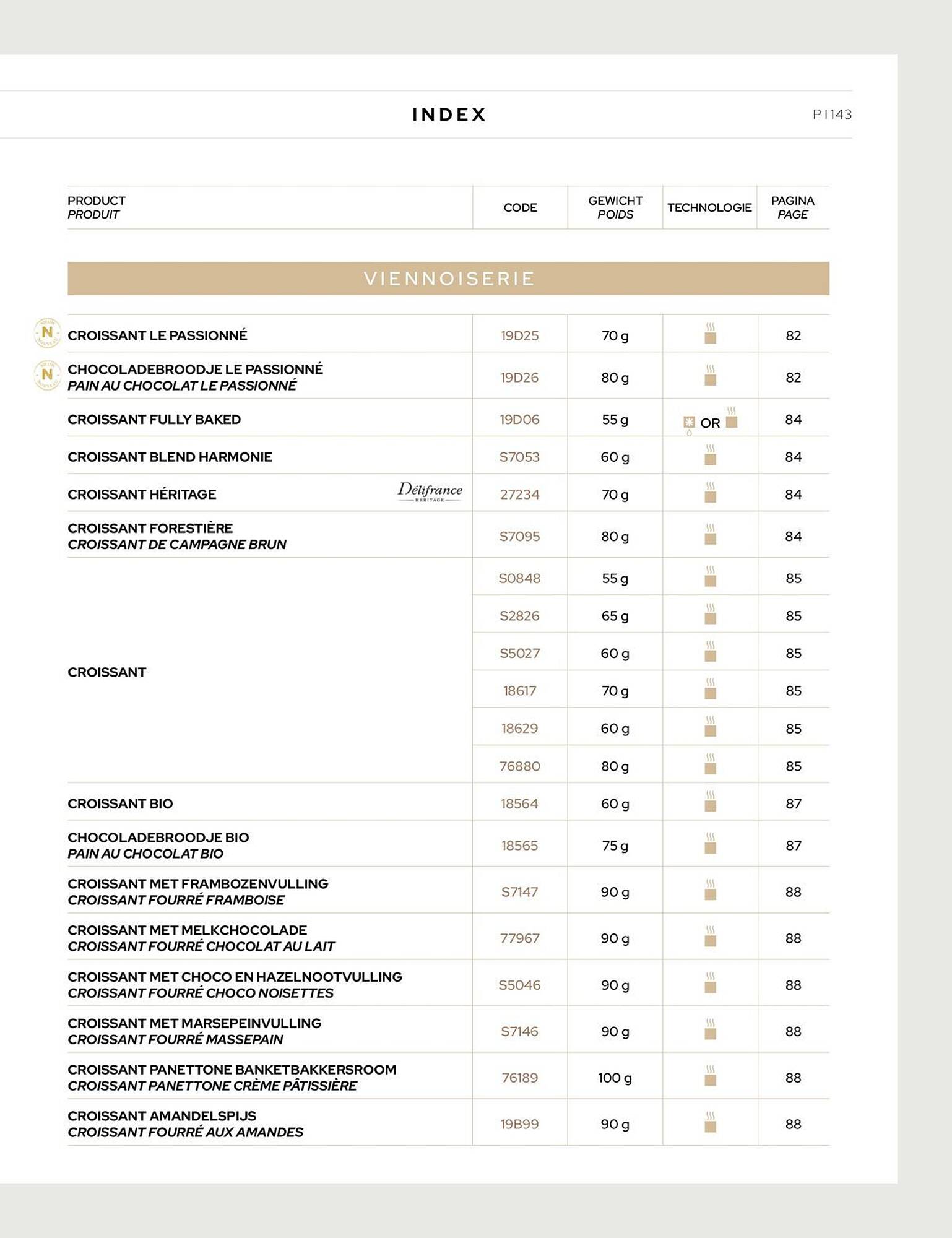Click the CROISSANT AMANDELSPIJS product name

162,1116
